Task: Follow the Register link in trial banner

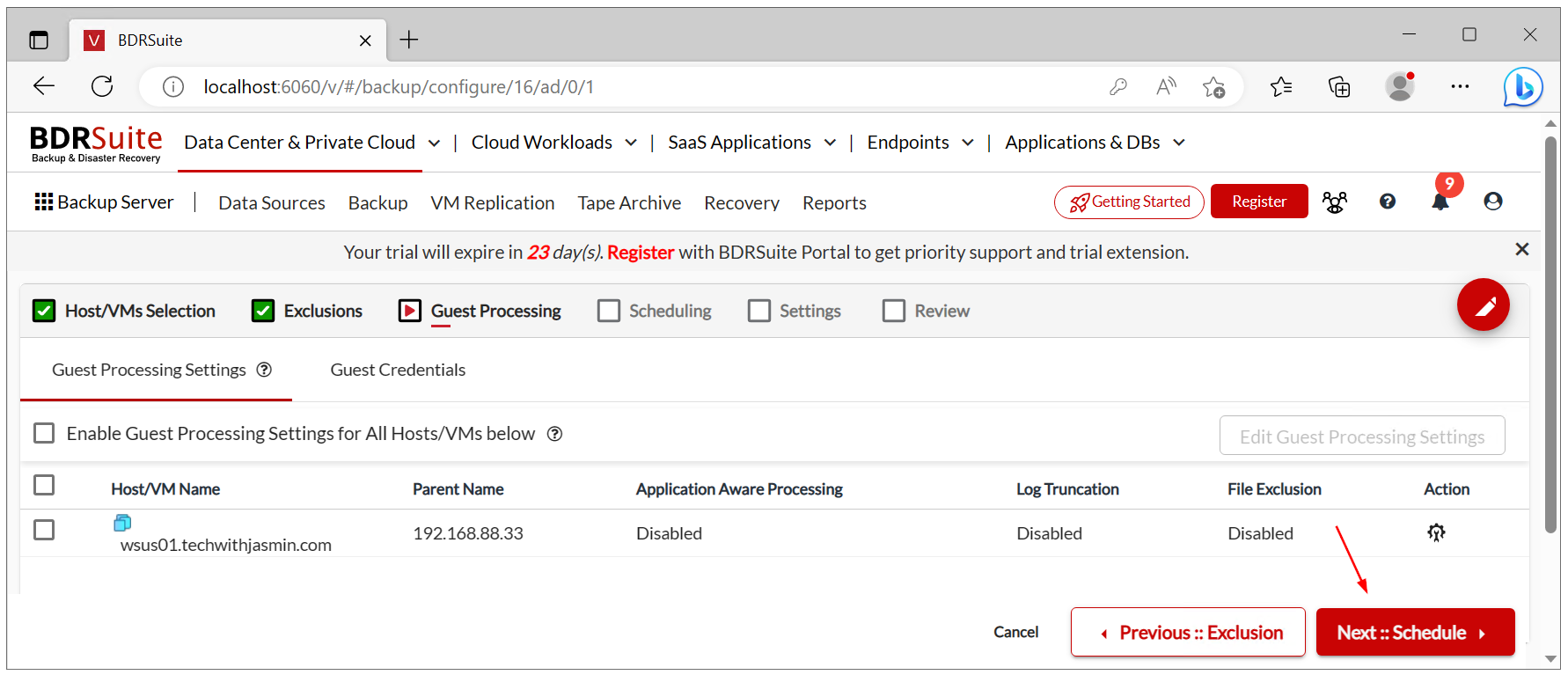Action: coord(641,253)
